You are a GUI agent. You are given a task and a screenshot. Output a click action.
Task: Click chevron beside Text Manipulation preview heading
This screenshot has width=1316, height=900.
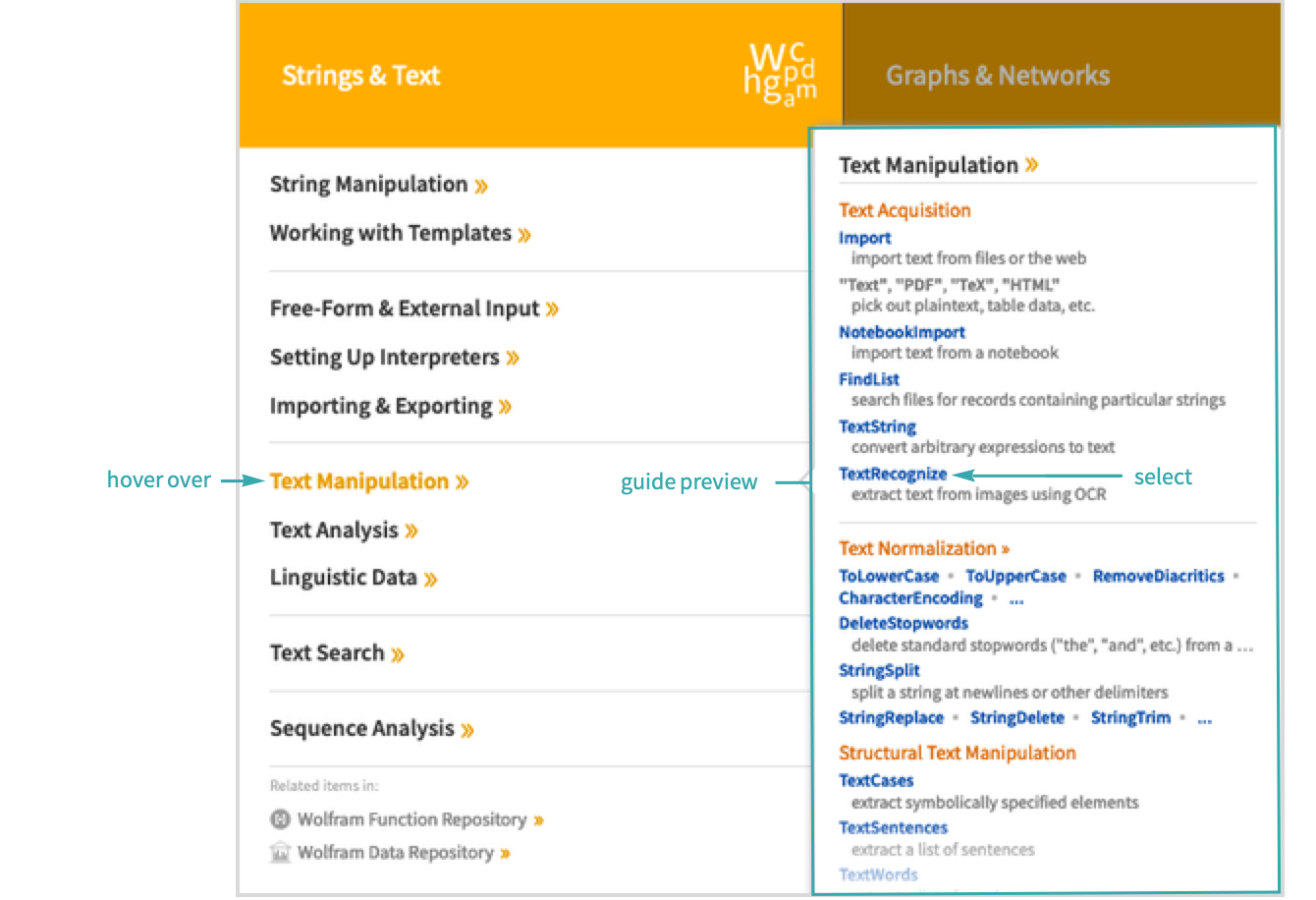click(x=1031, y=165)
